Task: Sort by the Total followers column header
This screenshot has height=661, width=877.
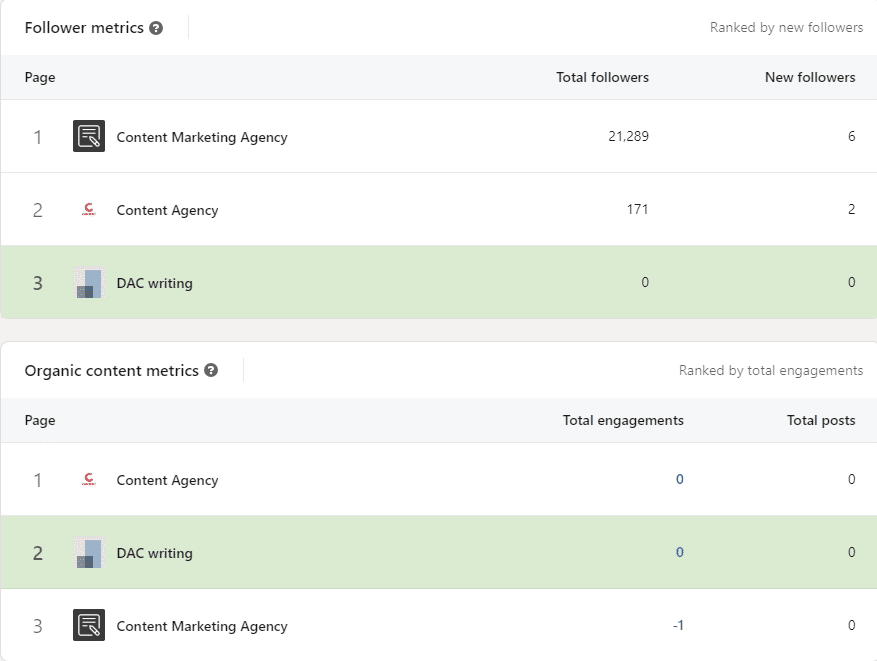Action: click(602, 77)
